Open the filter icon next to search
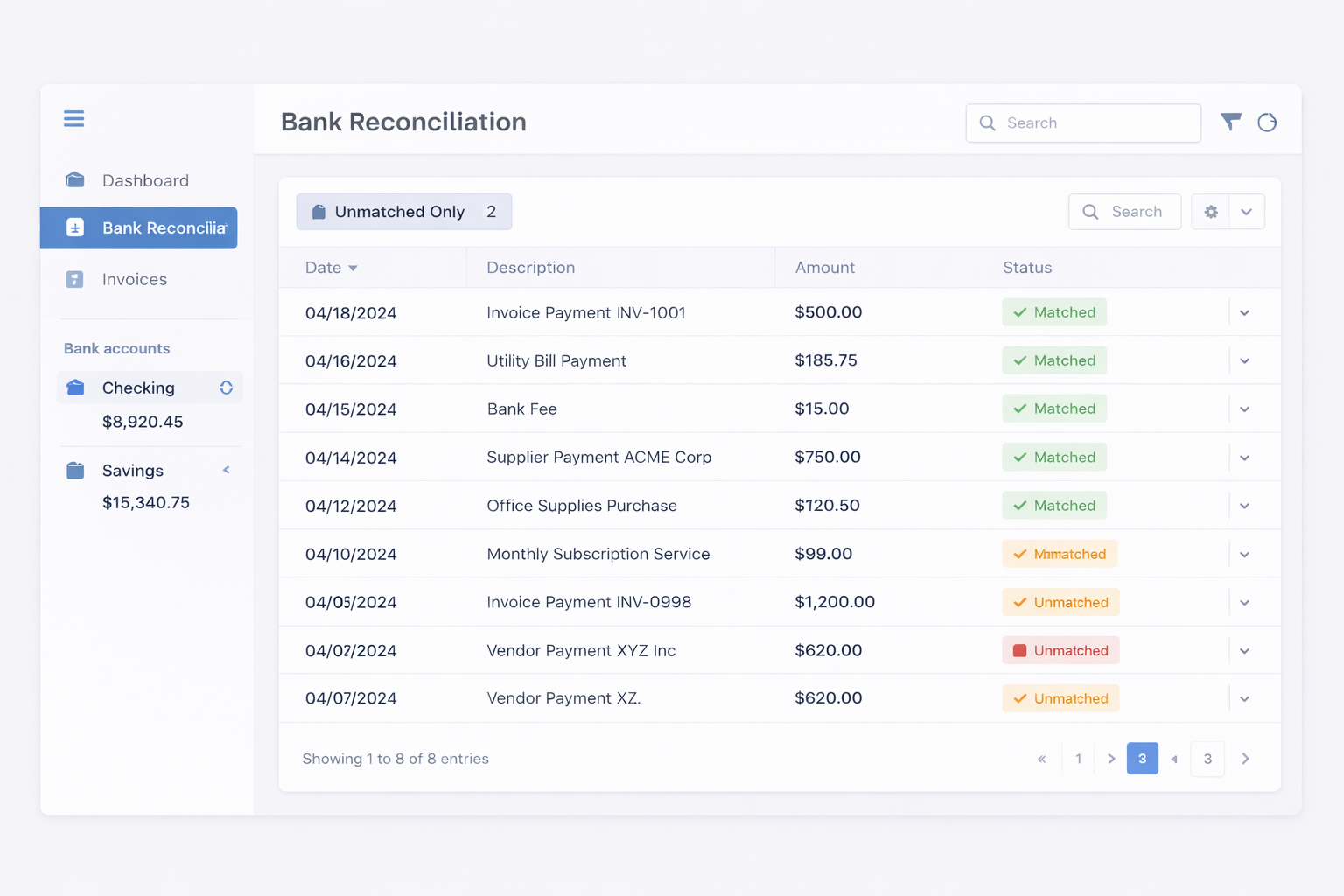This screenshot has height=896, width=1344. pyautogui.click(x=1231, y=122)
